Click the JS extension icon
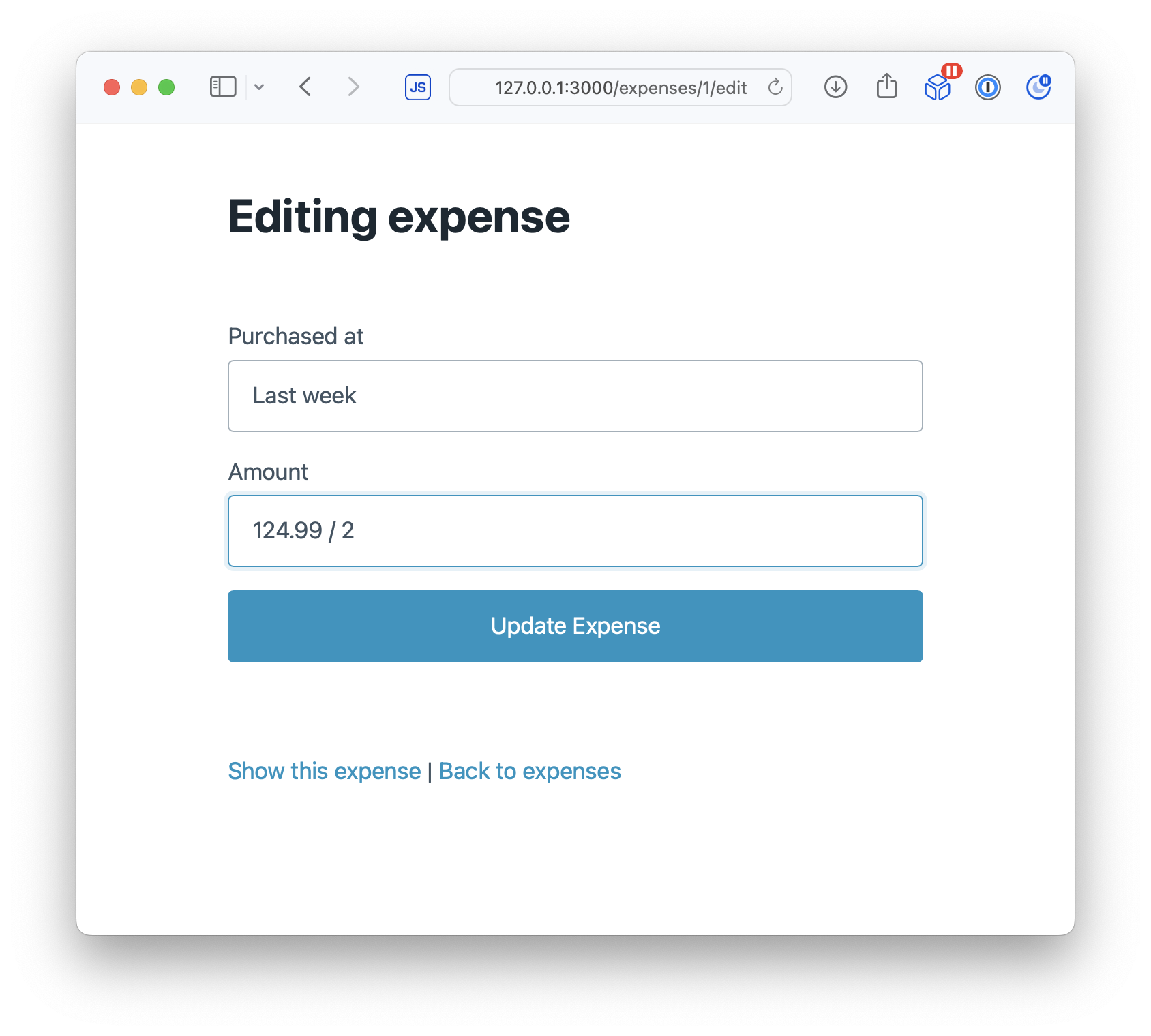The image size is (1151, 1036). [x=418, y=87]
